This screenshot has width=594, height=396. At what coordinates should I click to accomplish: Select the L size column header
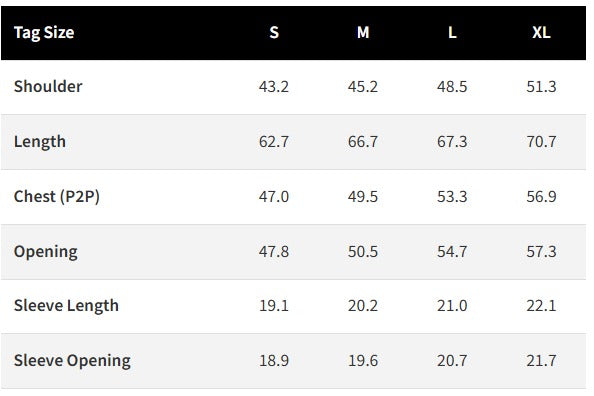point(452,33)
